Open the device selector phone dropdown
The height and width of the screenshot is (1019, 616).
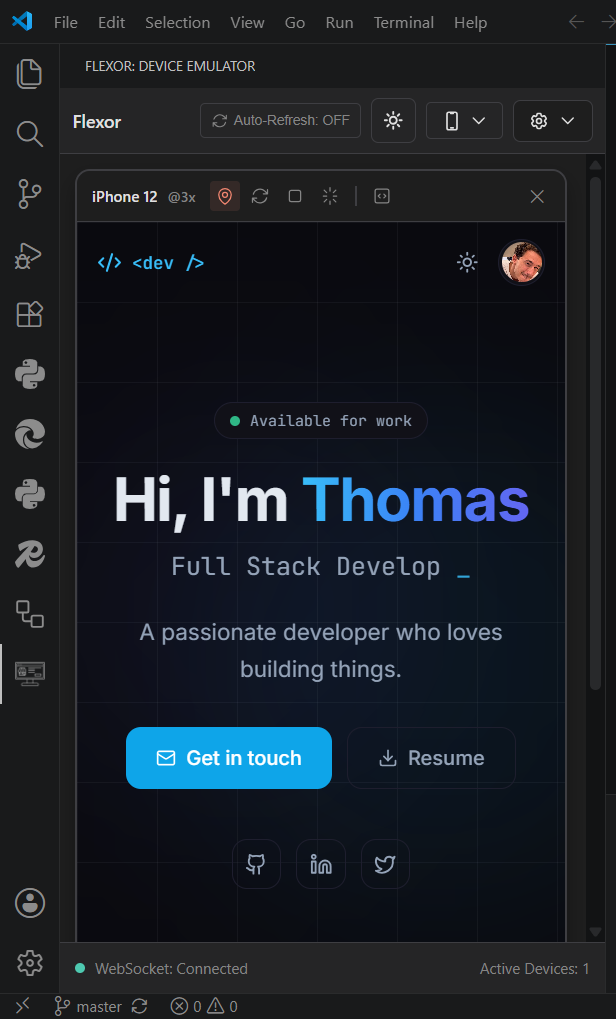464,121
